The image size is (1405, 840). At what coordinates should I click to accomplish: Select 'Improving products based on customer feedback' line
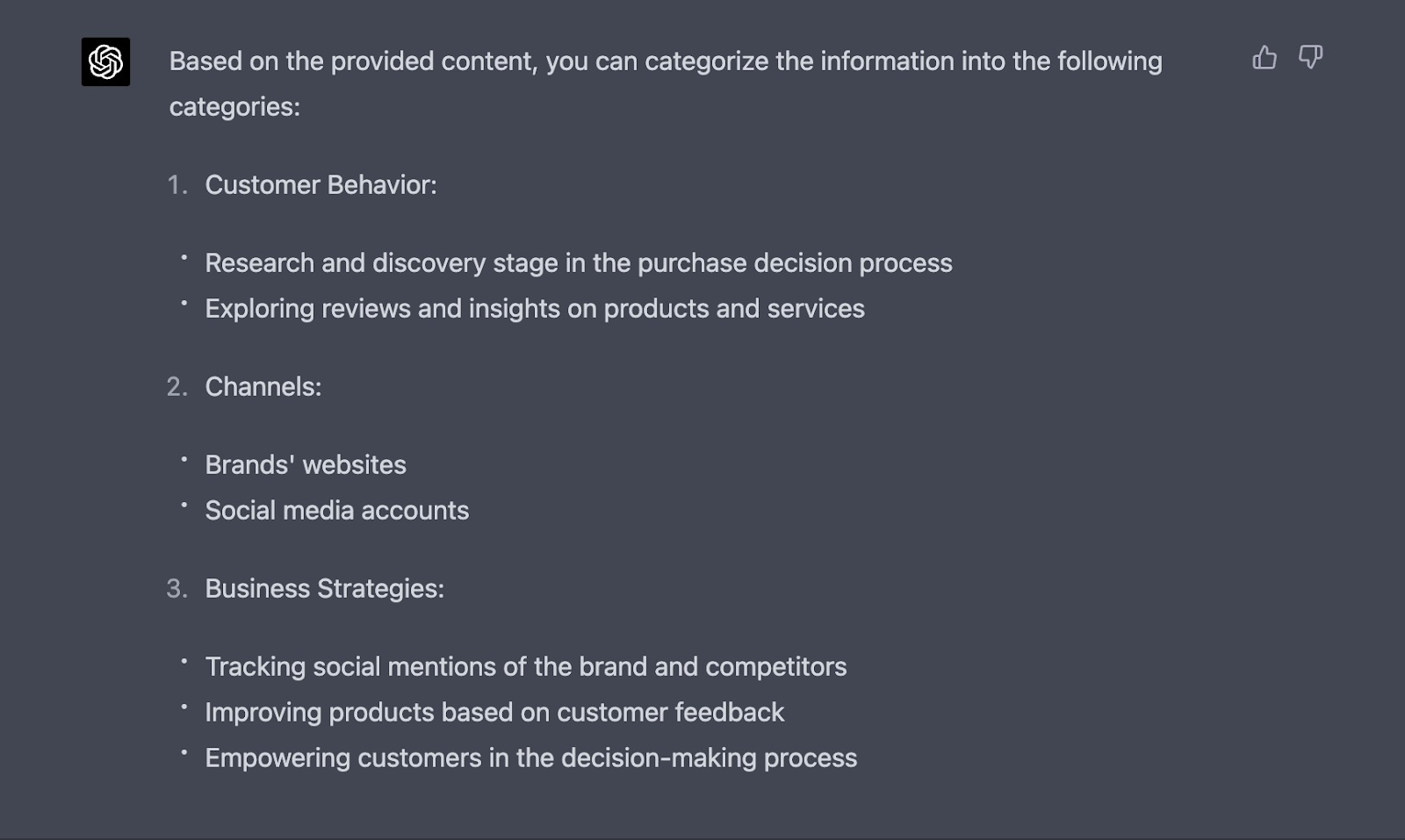click(494, 713)
